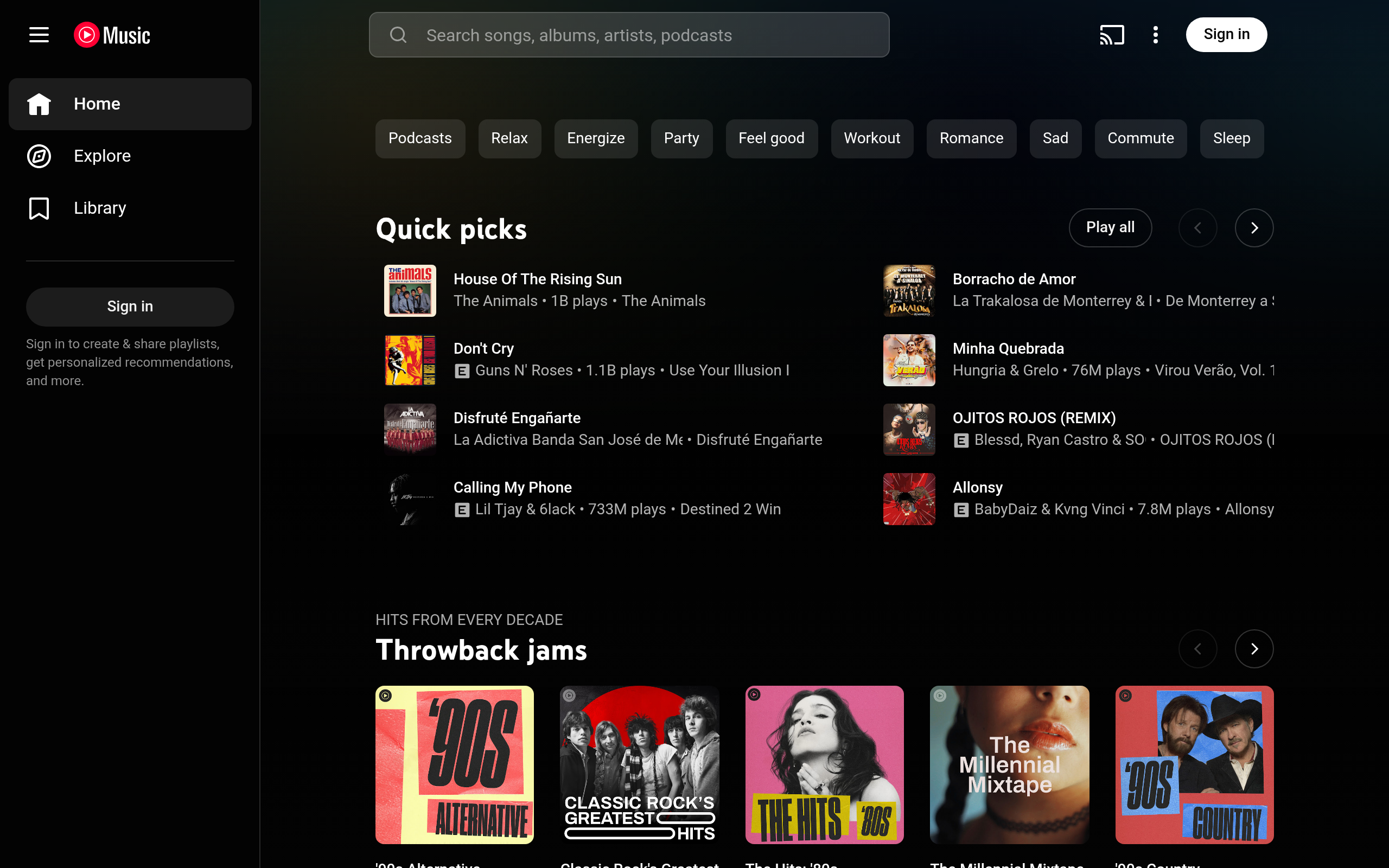The image size is (1389, 868).
Task: Open the cast to device icon
Action: click(1112, 35)
